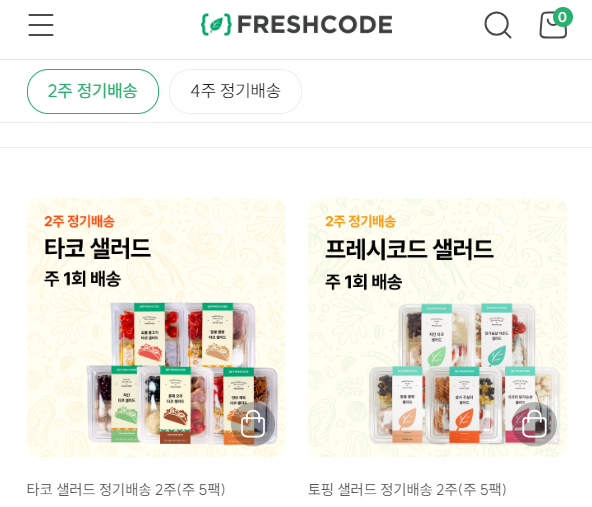The width and height of the screenshot is (592, 507).
Task: Click the FRESHCODE leaf logo
Action: tap(216, 25)
